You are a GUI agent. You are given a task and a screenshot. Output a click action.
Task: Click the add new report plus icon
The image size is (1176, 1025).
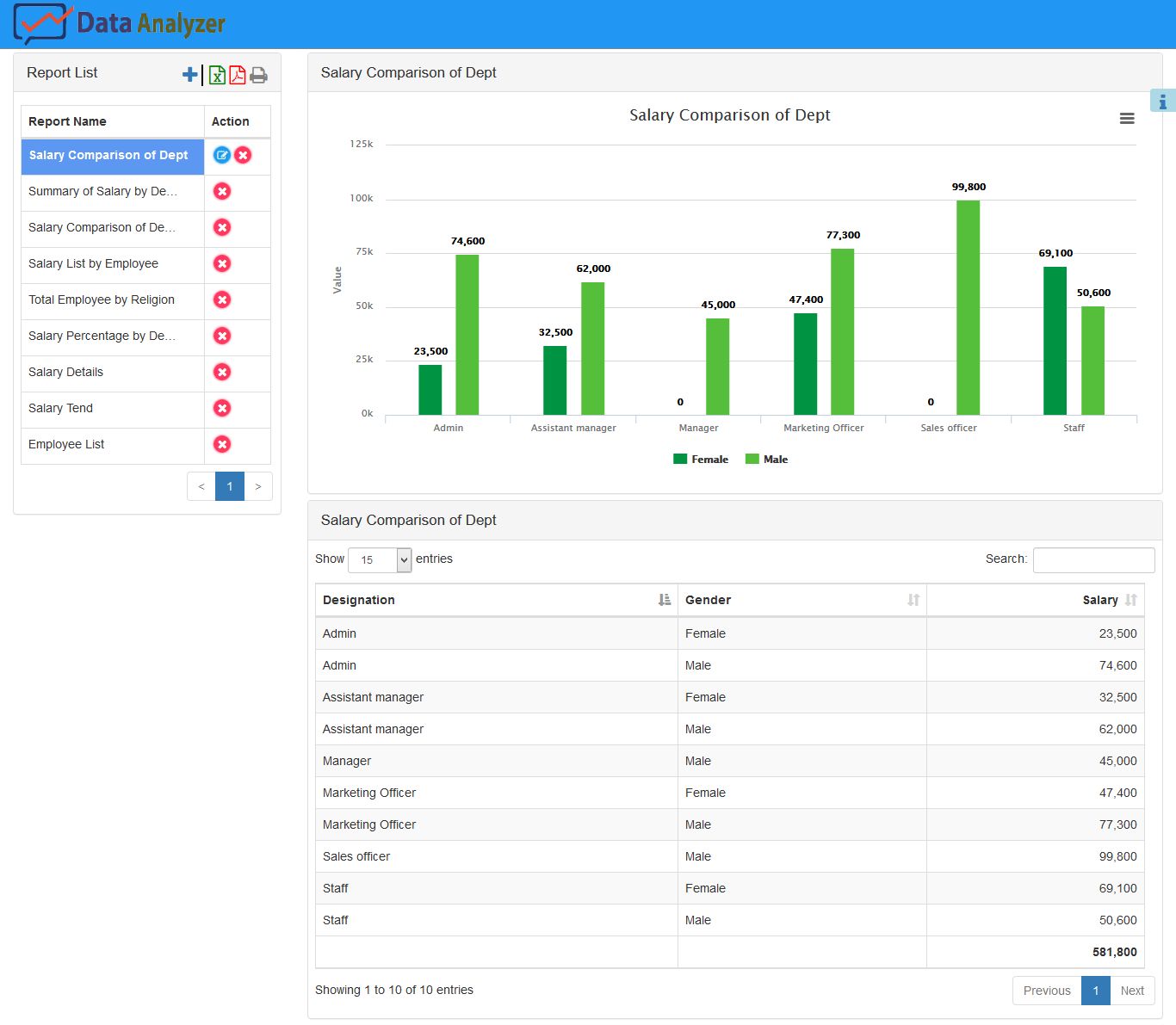tap(190, 75)
